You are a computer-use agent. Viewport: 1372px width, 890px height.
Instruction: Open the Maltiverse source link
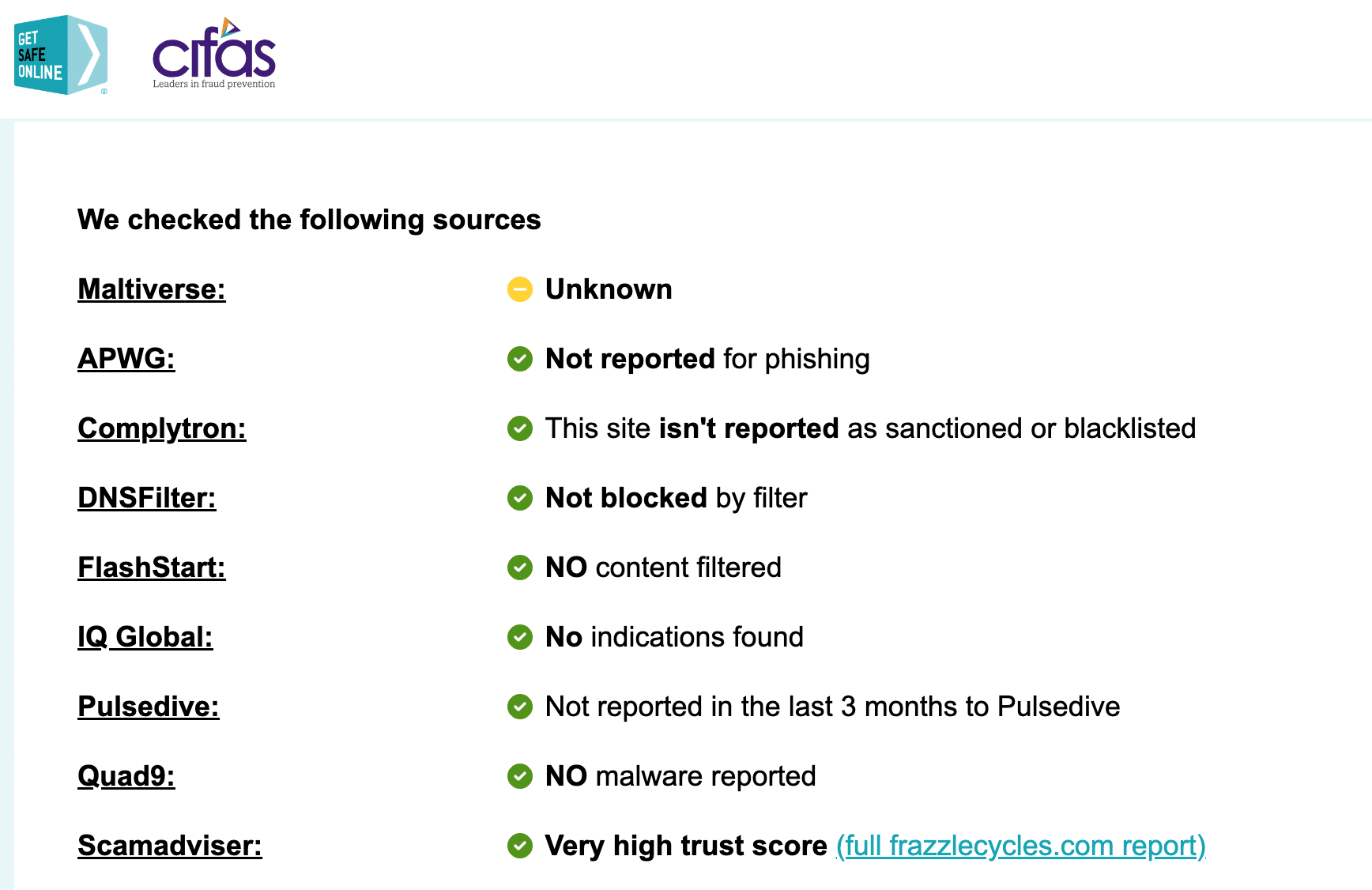coord(151,289)
